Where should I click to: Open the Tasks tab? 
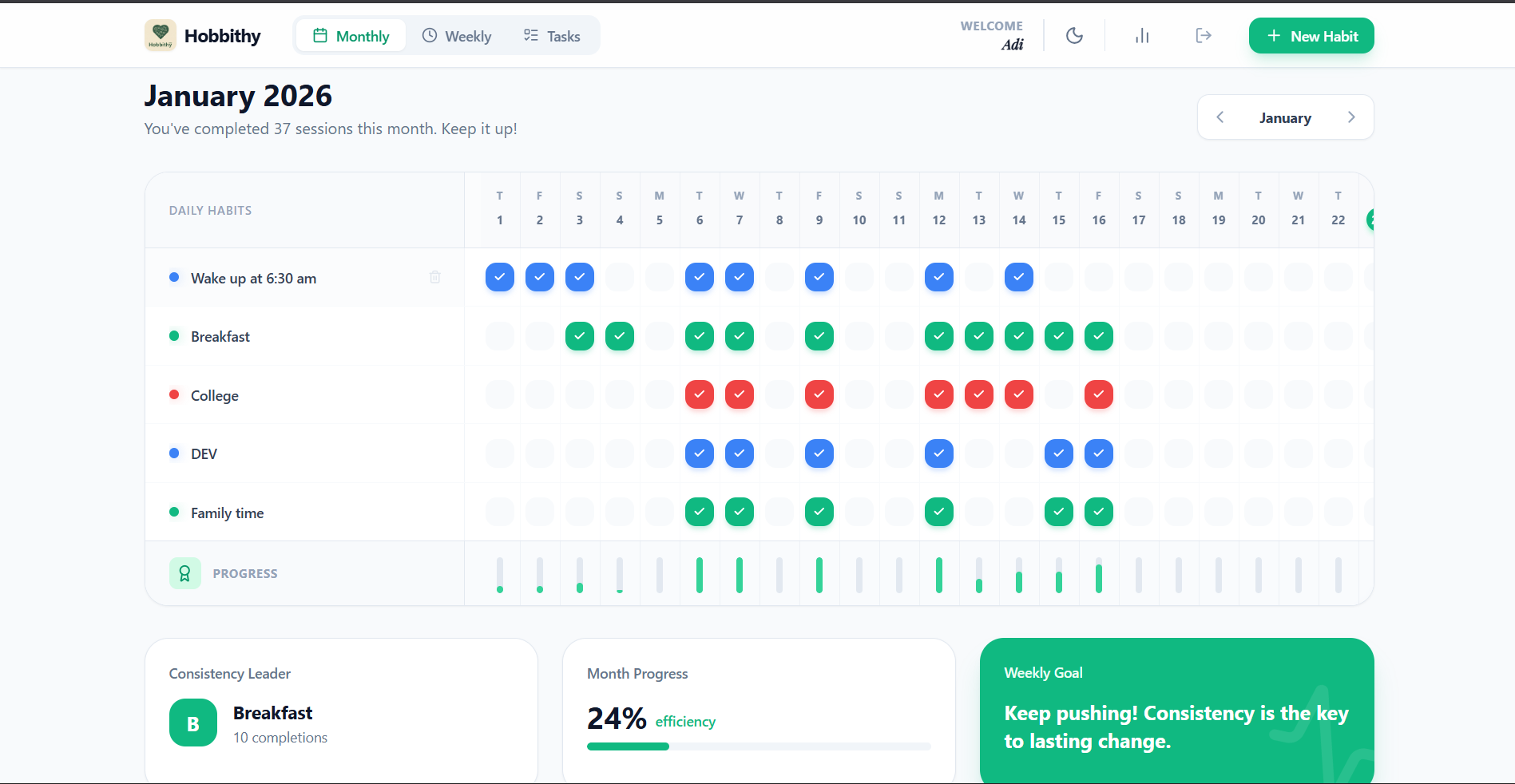pyautogui.click(x=552, y=36)
